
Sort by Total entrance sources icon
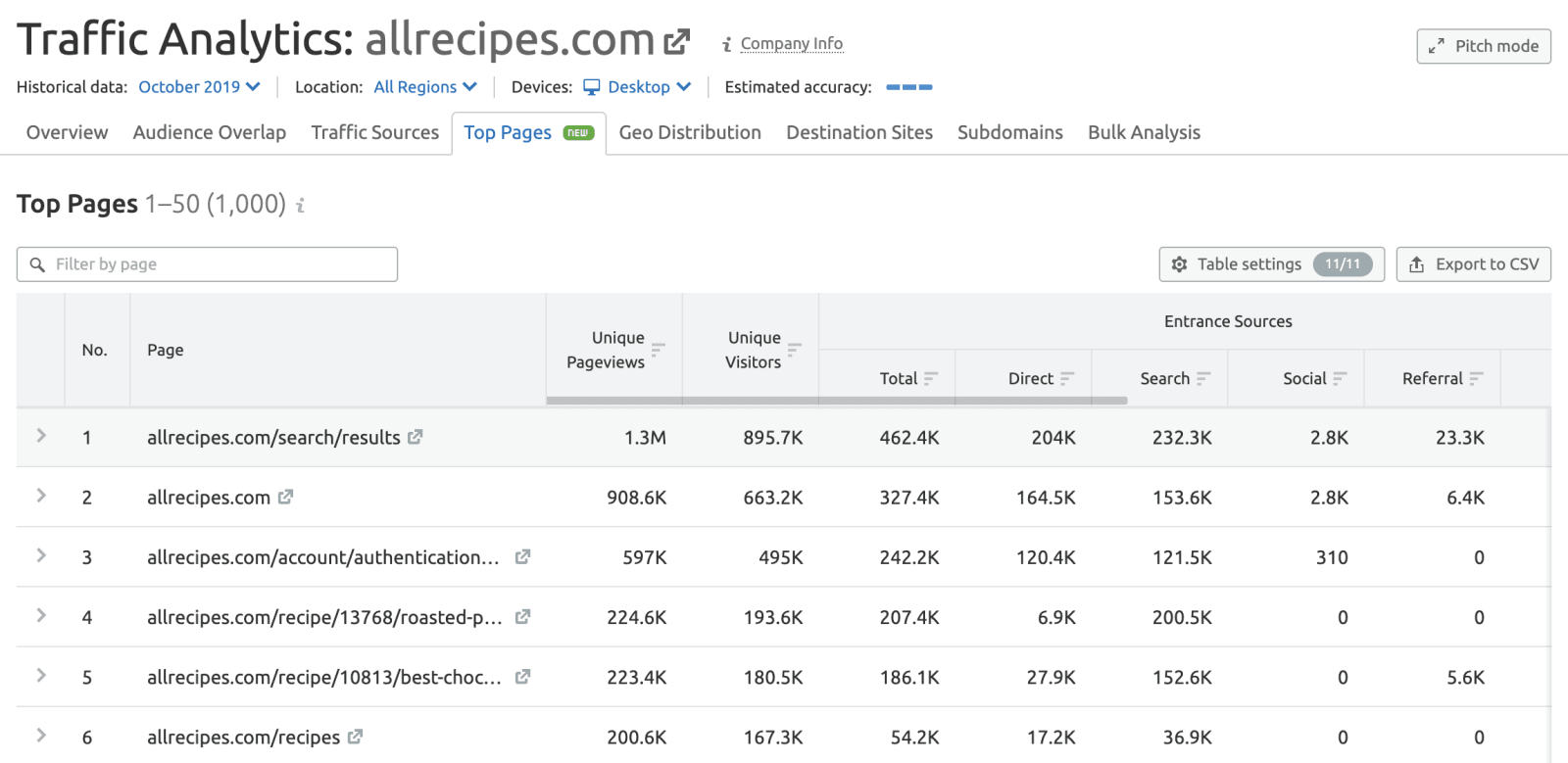tap(931, 378)
